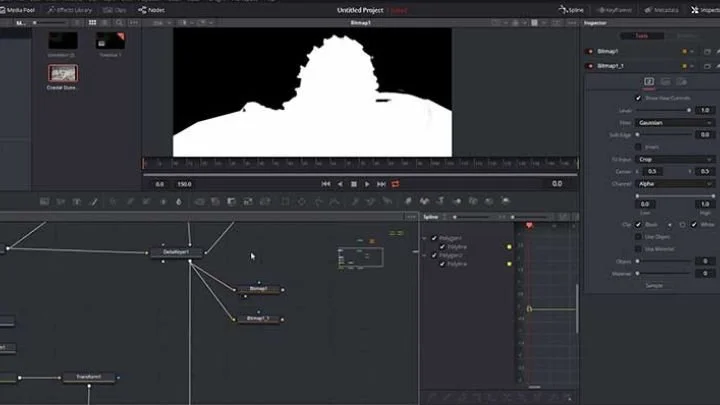
Task: Toggle the Keyframes panel button
Action: [x=614, y=10]
